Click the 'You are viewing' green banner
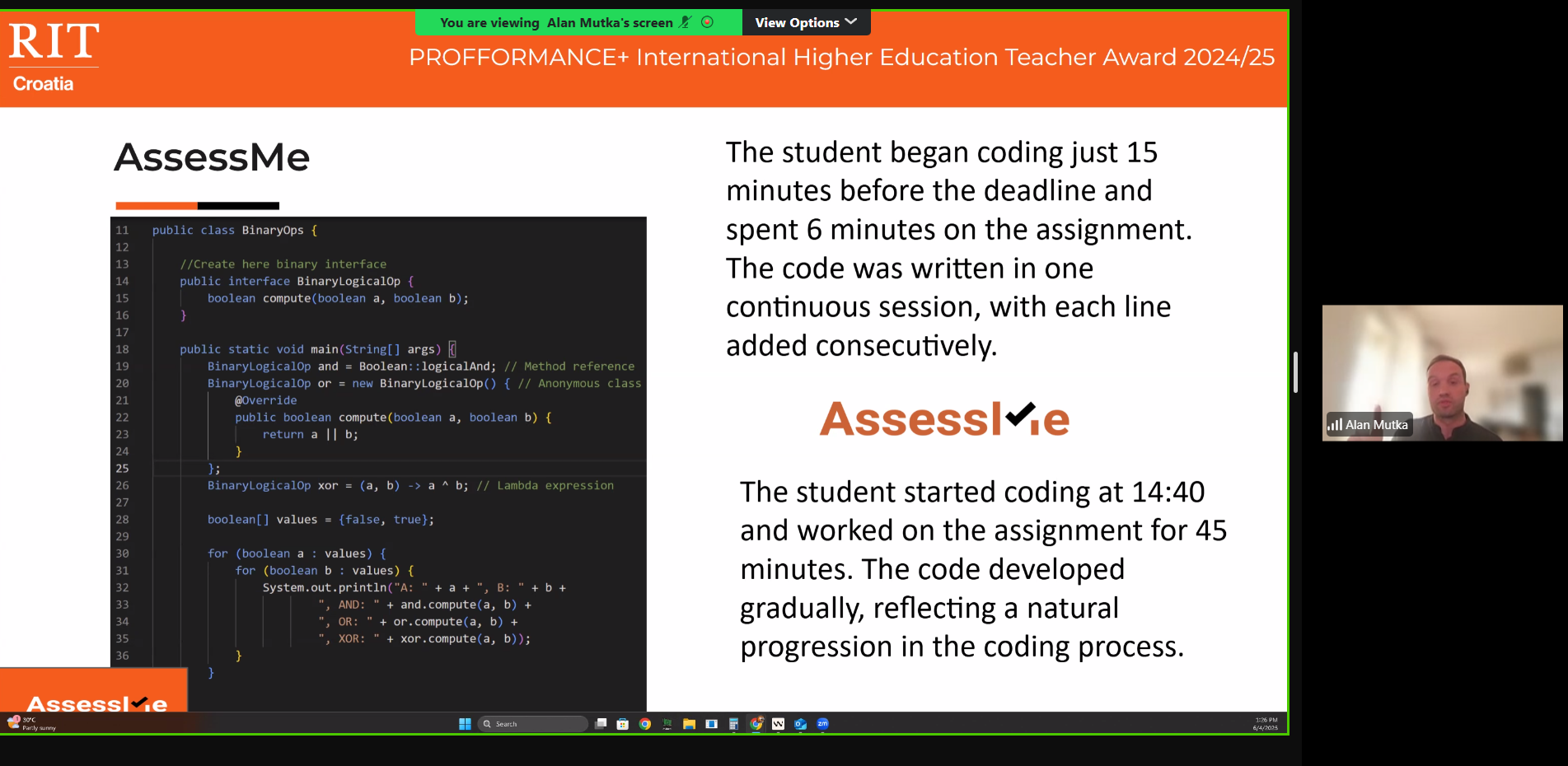 [x=556, y=22]
